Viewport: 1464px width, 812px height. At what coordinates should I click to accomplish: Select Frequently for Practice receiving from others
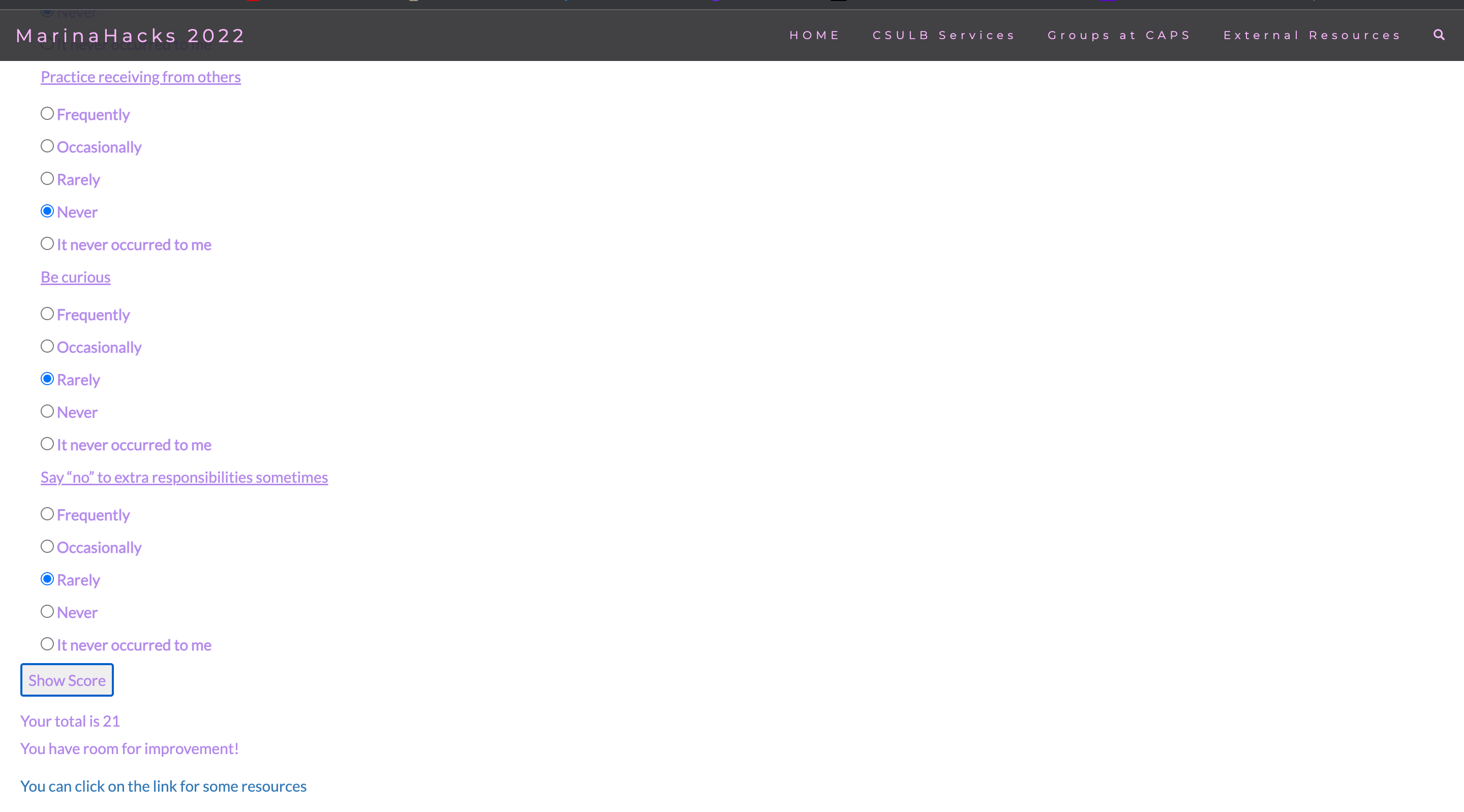coord(47,114)
